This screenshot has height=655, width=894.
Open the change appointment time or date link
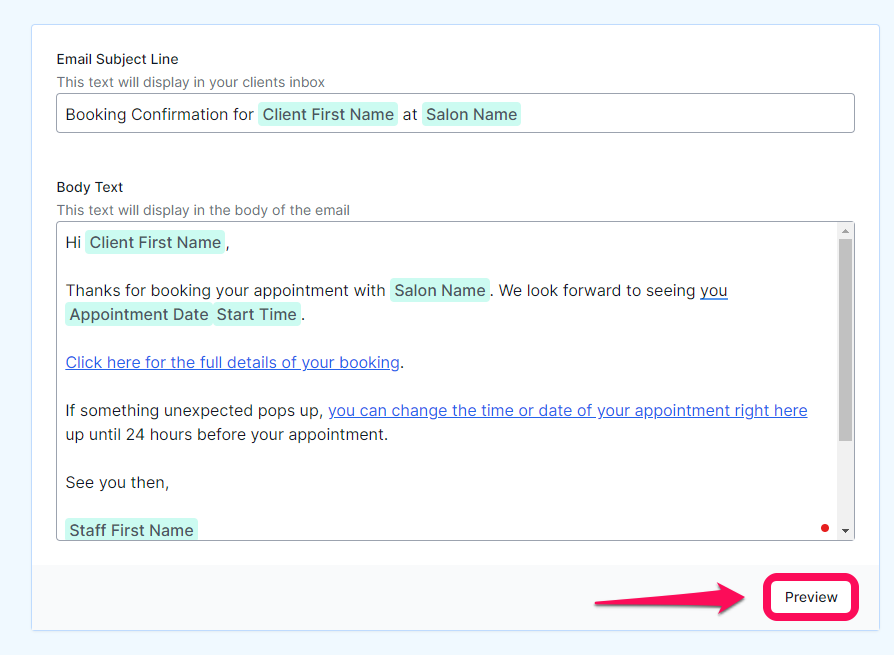tap(567, 410)
